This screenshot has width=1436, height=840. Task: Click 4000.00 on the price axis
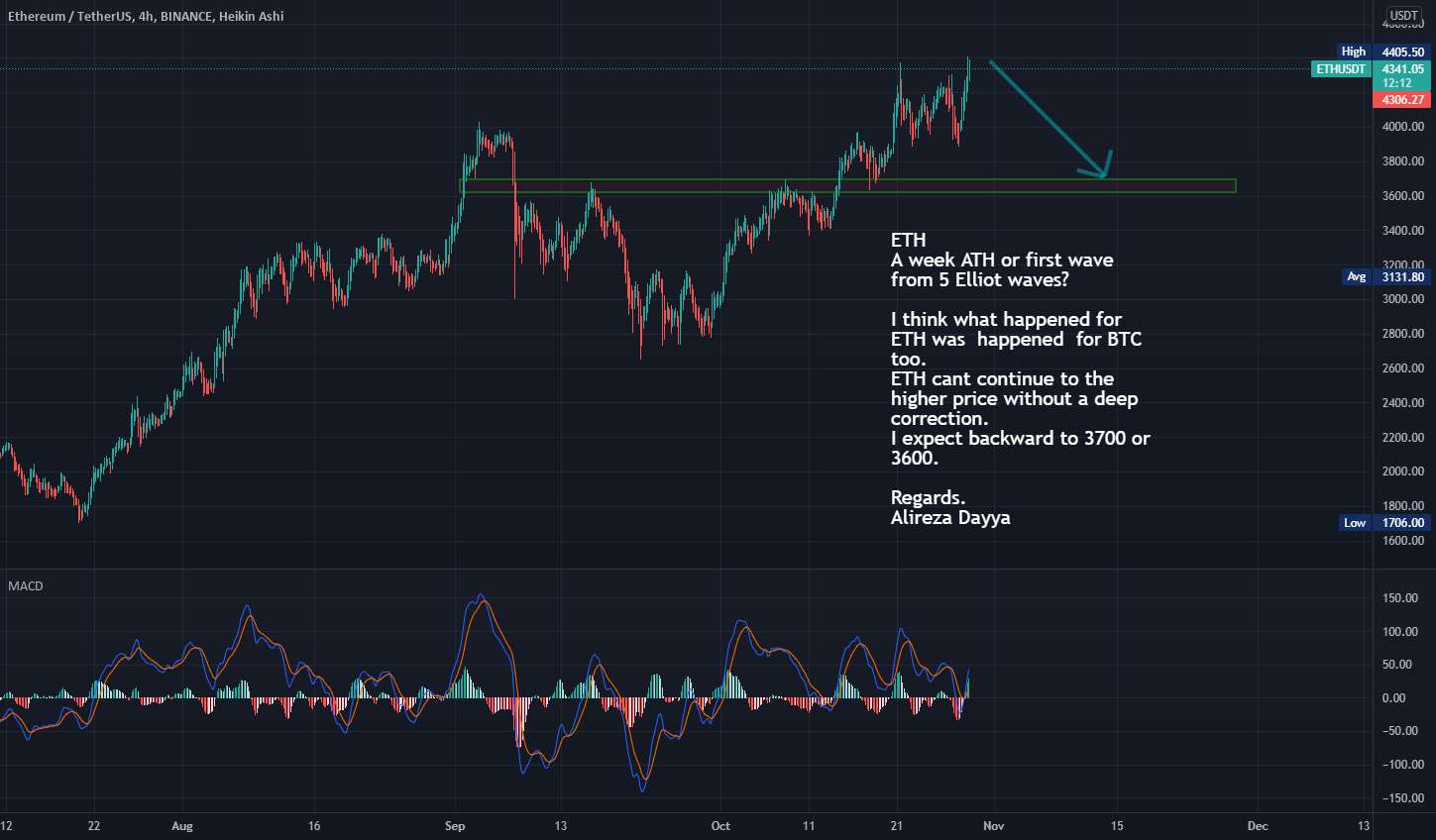[1403, 127]
